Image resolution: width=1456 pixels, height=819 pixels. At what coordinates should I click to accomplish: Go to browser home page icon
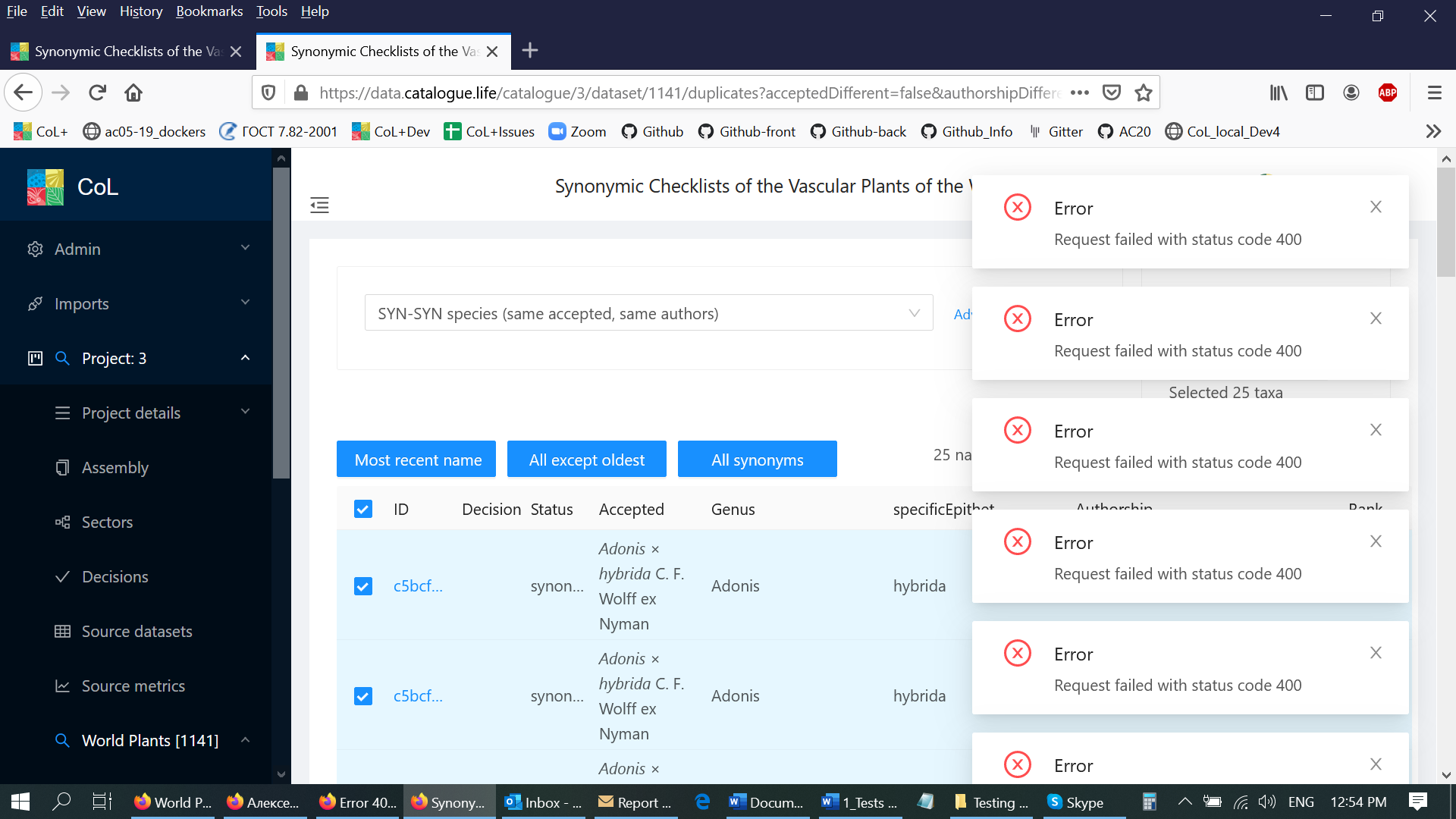[133, 93]
